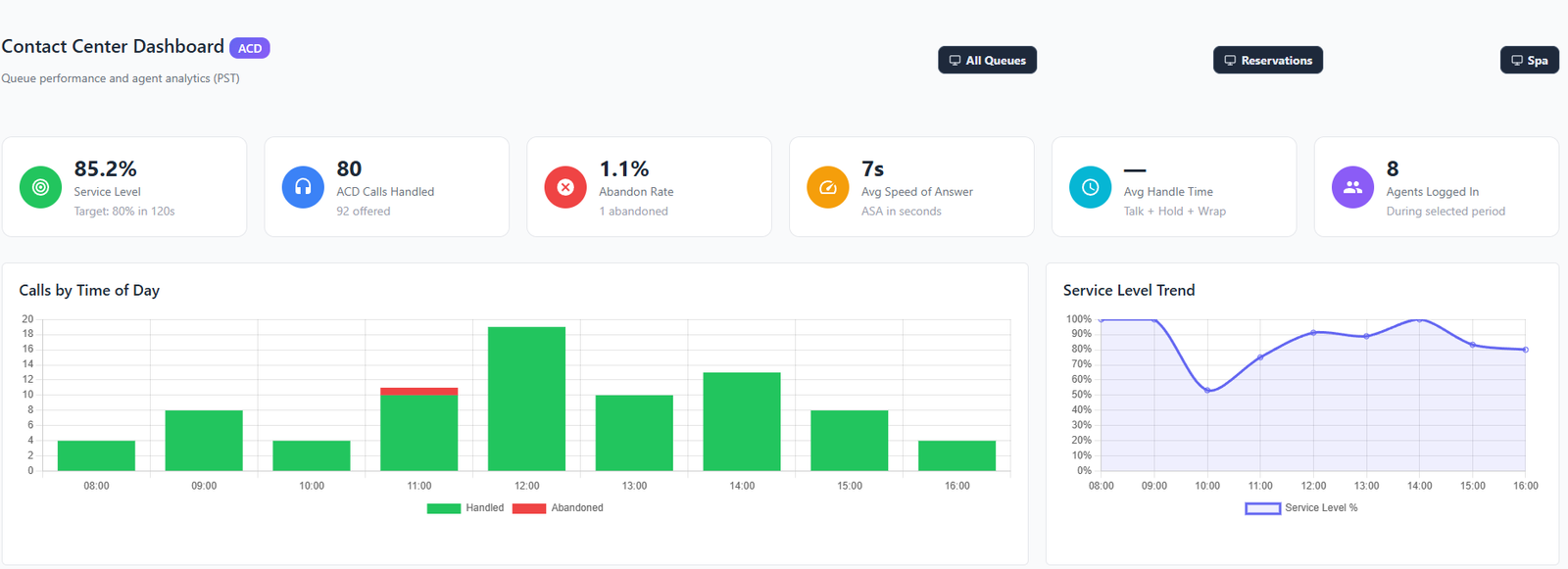Click the purple ACD badge

point(250,48)
